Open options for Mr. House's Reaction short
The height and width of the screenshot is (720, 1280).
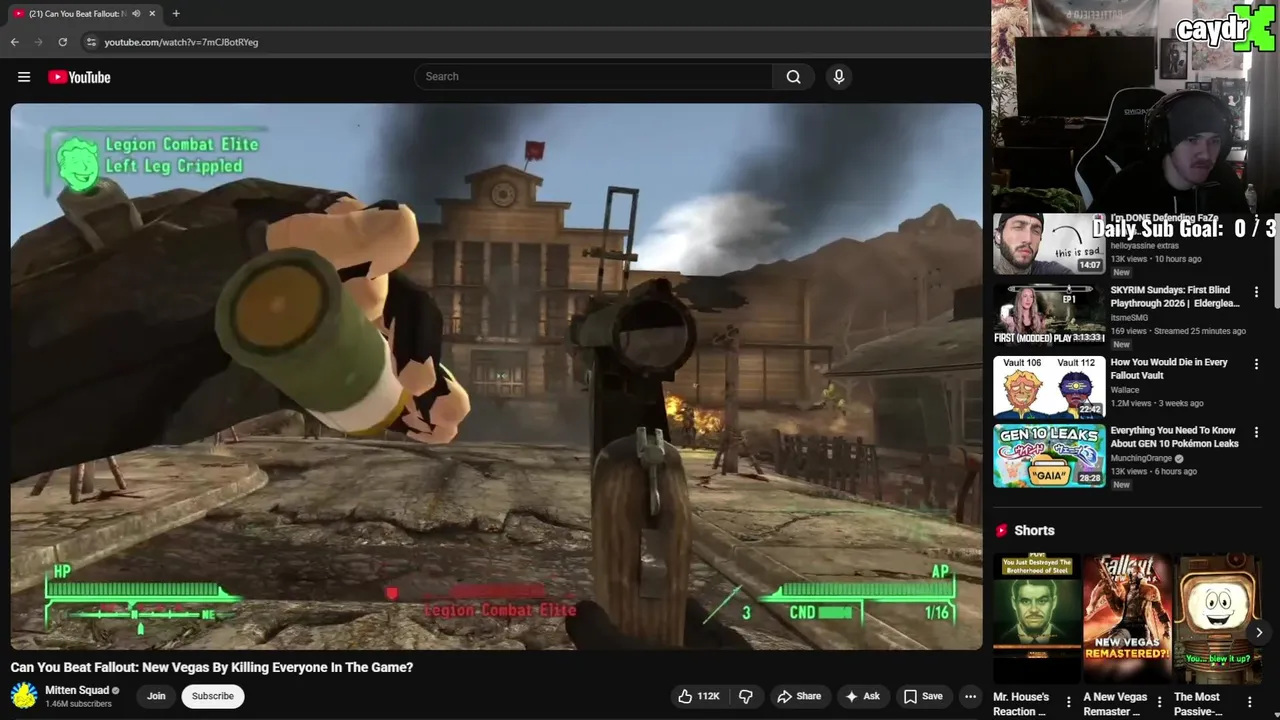pos(1068,702)
